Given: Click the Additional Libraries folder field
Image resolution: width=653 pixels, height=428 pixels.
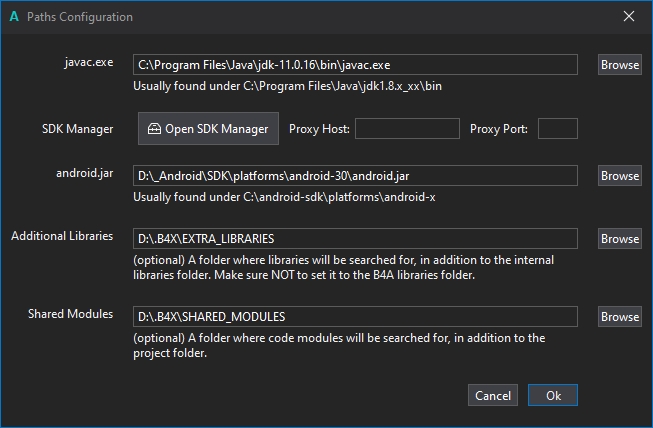Looking at the screenshot, I should tap(355, 239).
